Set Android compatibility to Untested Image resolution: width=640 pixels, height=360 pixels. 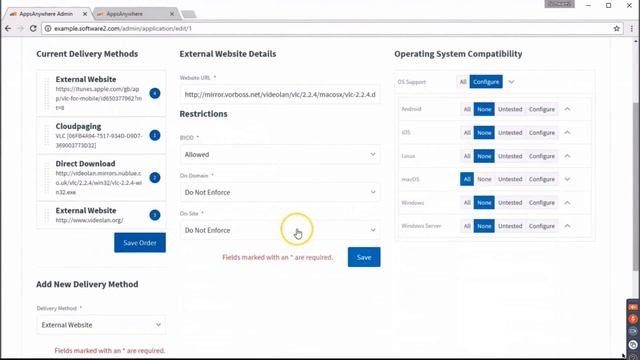click(510, 109)
